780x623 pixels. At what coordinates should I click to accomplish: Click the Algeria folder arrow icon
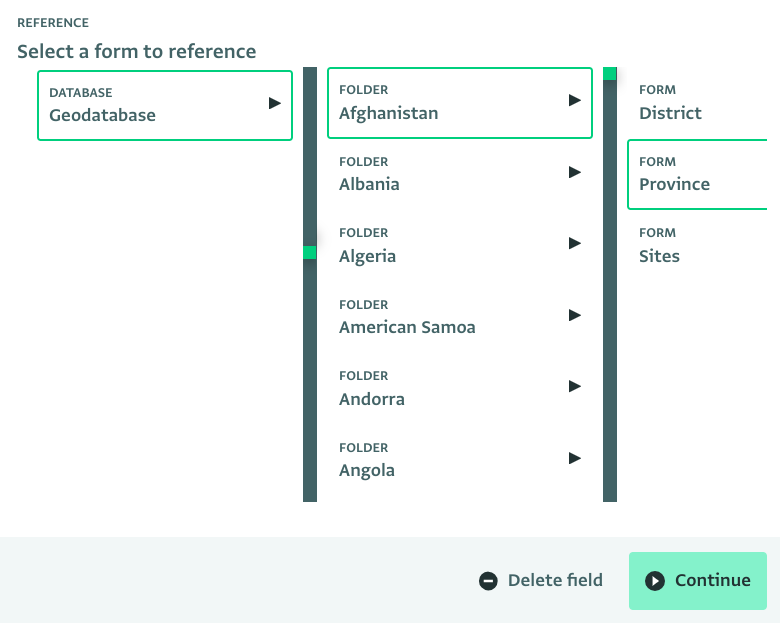575,243
